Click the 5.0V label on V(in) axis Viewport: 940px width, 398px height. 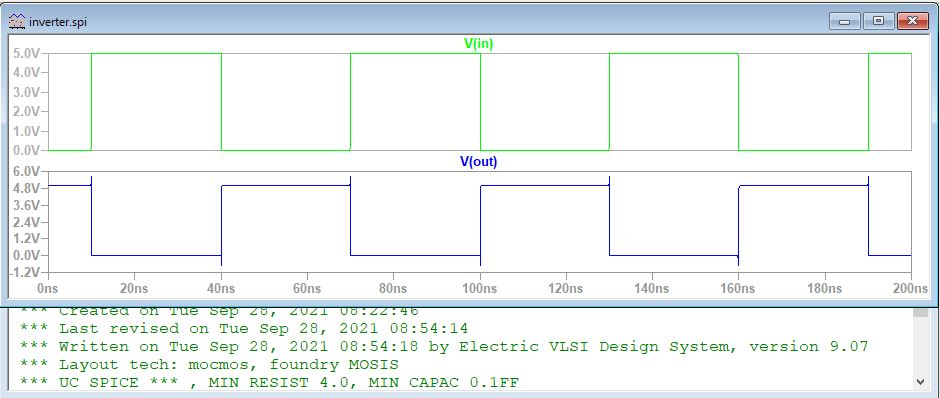pos(26,53)
